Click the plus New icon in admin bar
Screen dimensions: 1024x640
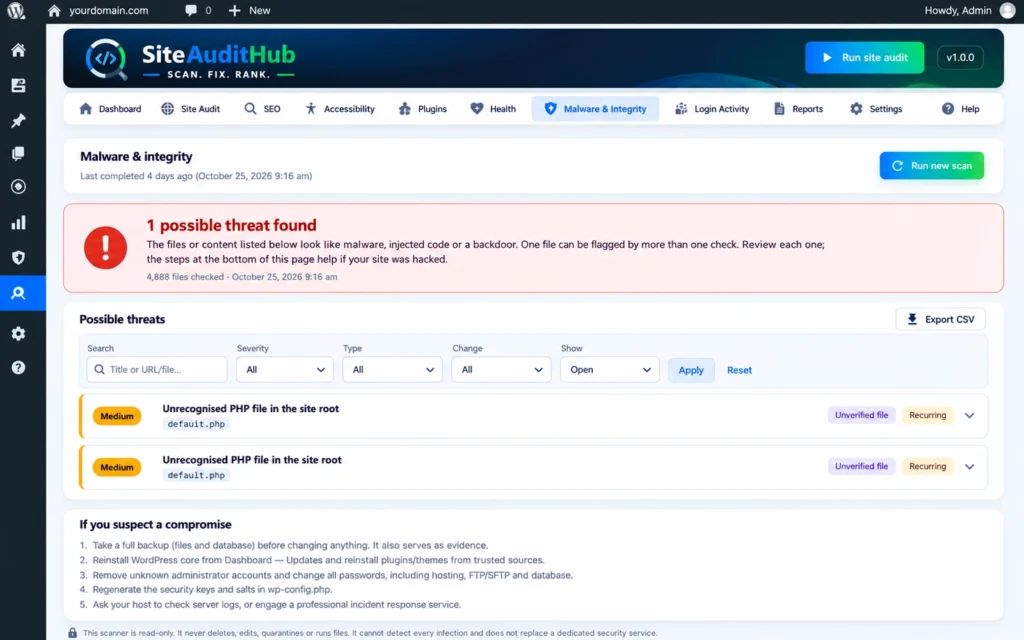234,10
